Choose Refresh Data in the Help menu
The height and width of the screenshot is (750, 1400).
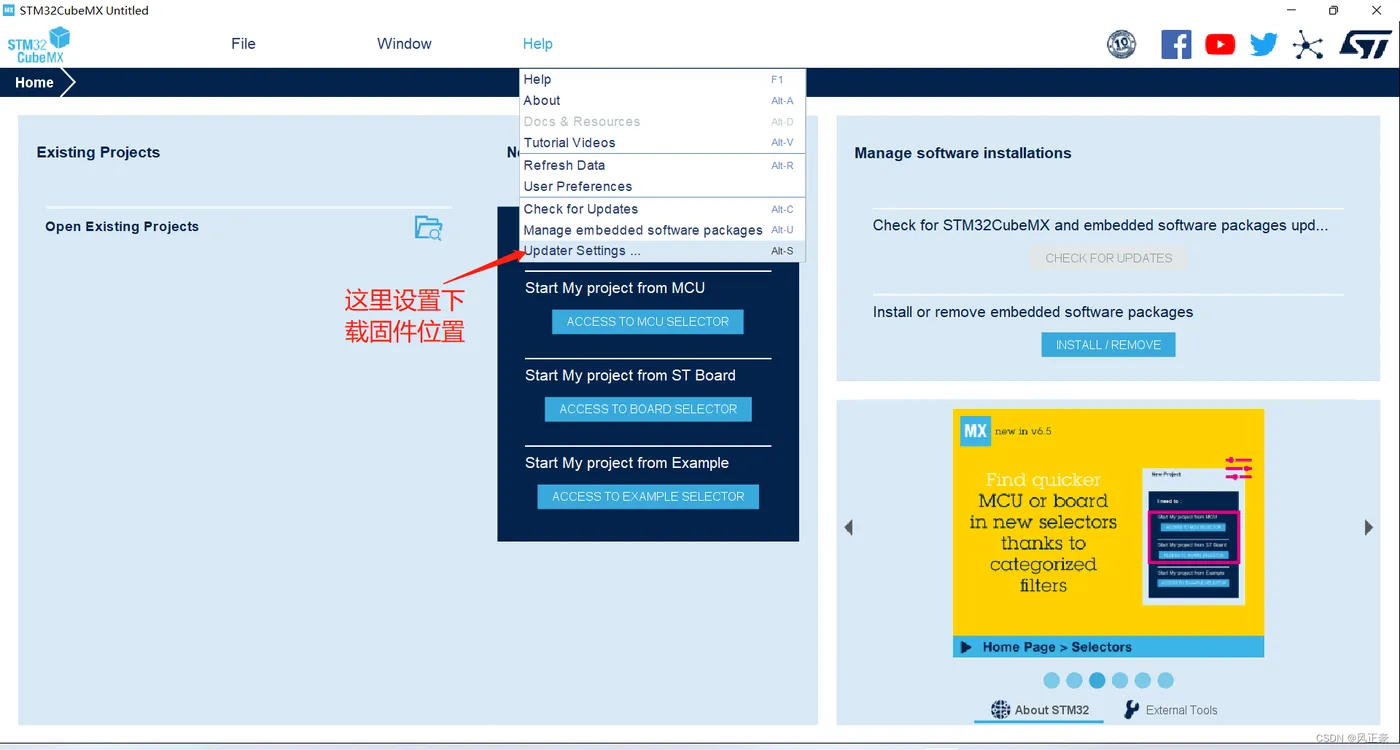[x=662, y=166]
